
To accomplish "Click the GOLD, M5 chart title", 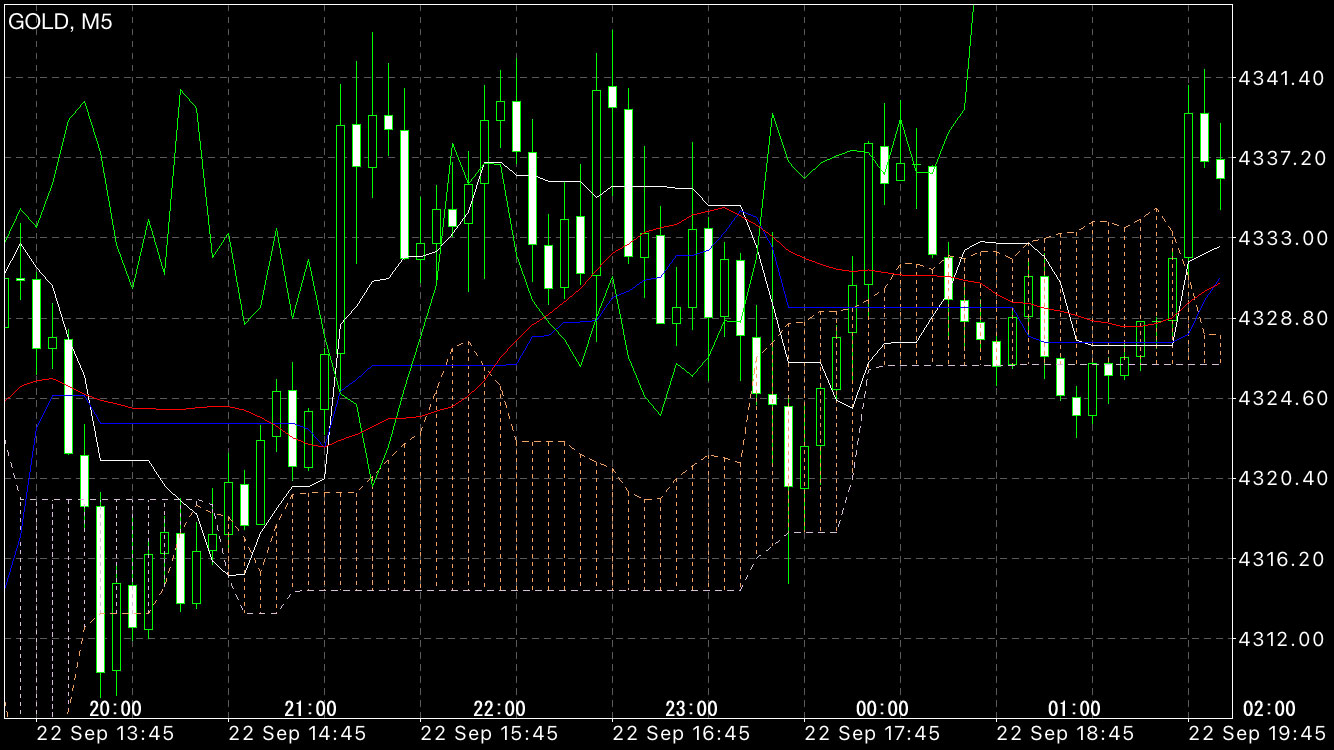I will [60, 23].
